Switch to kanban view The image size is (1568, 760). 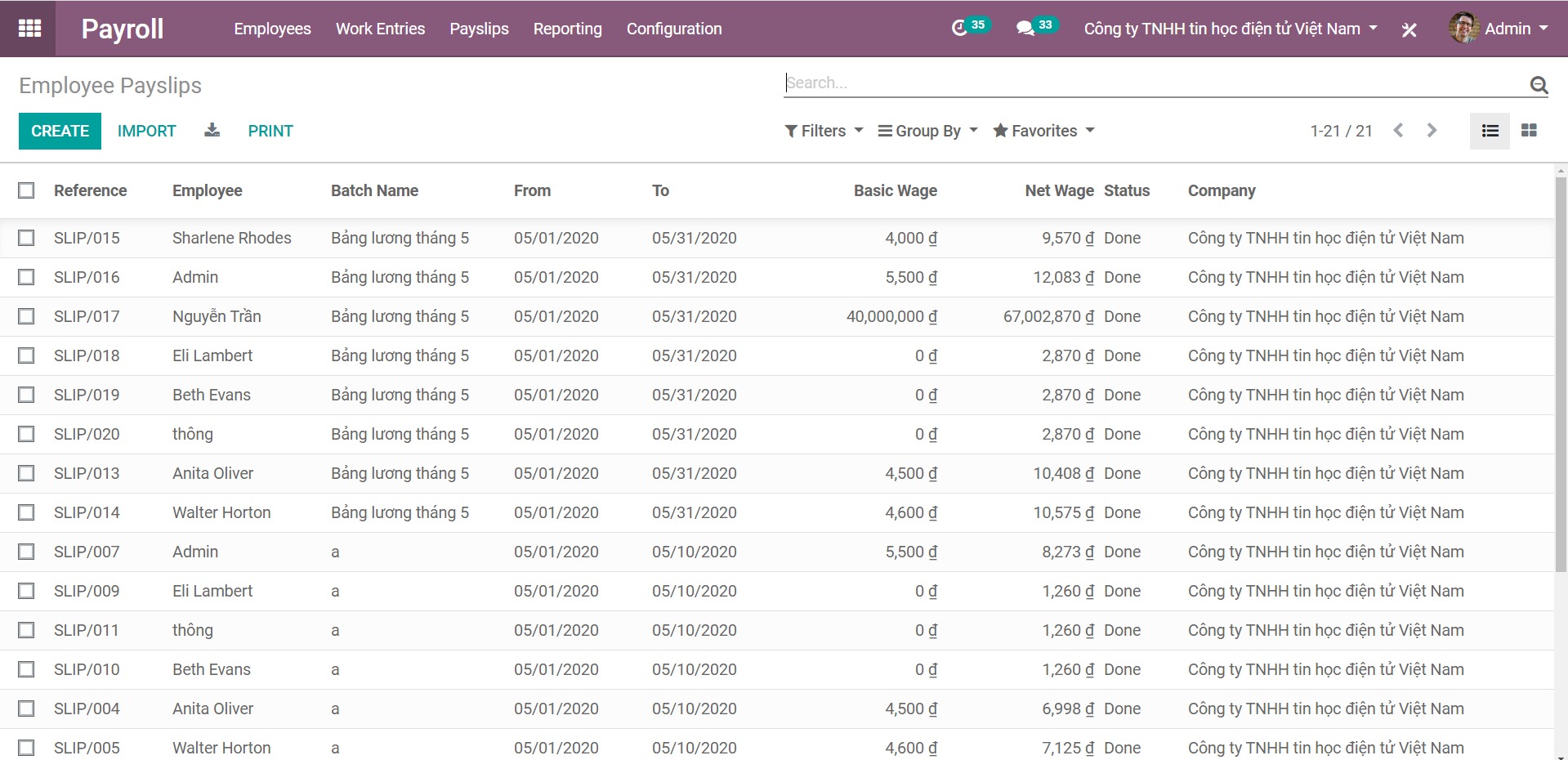[1529, 131]
